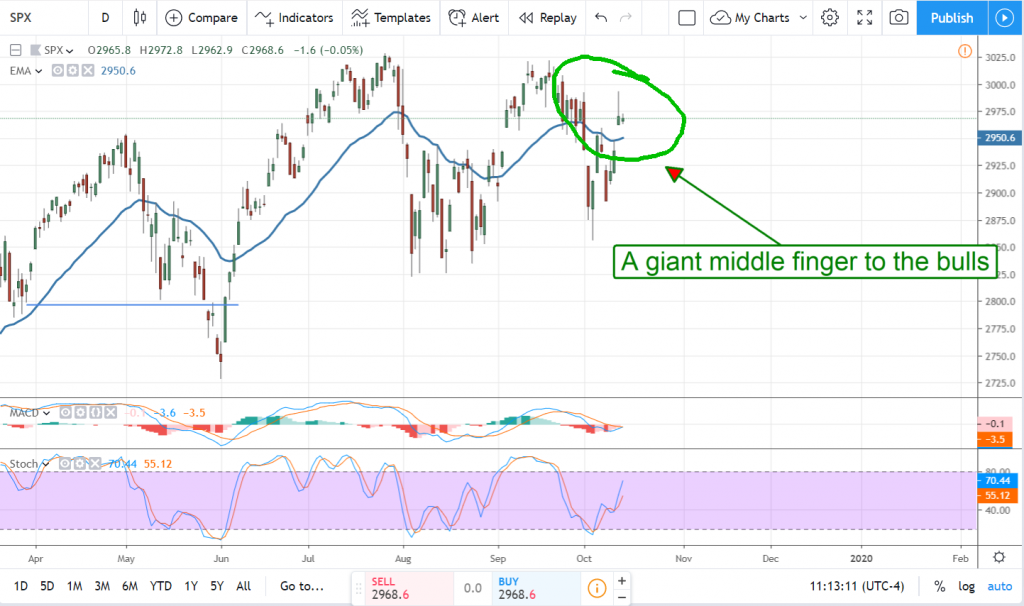The height and width of the screenshot is (606, 1024).
Task: Select the 1Y time interval
Action: tap(190, 586)
